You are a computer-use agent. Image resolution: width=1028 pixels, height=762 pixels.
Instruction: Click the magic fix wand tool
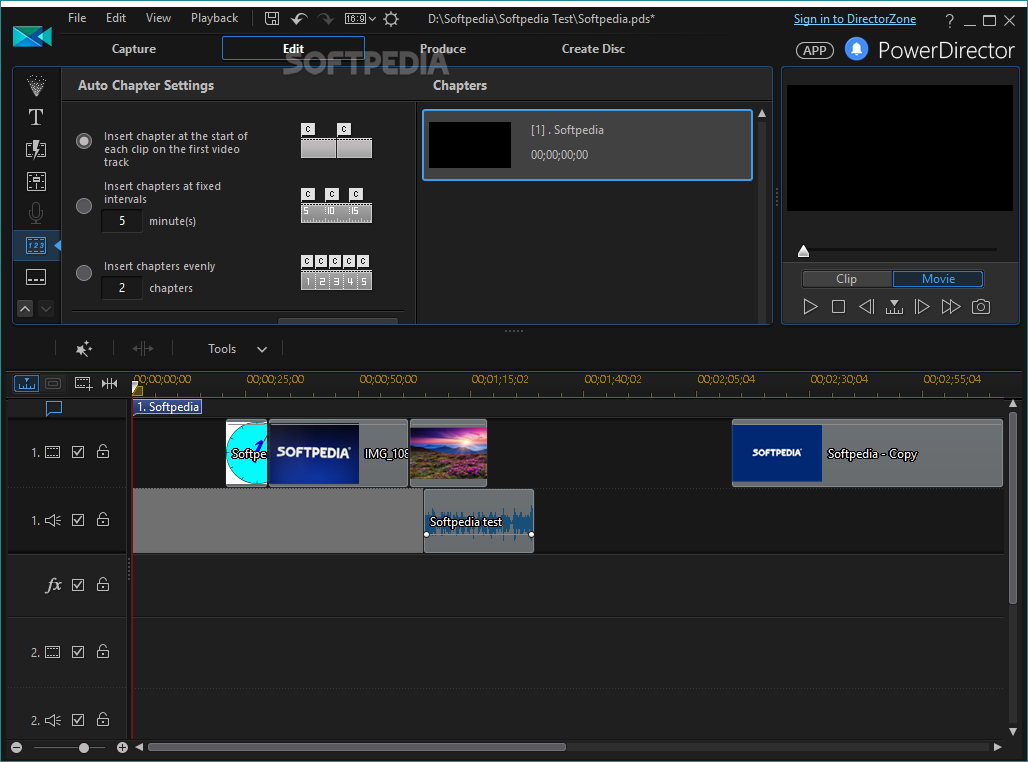coord(84,348)
